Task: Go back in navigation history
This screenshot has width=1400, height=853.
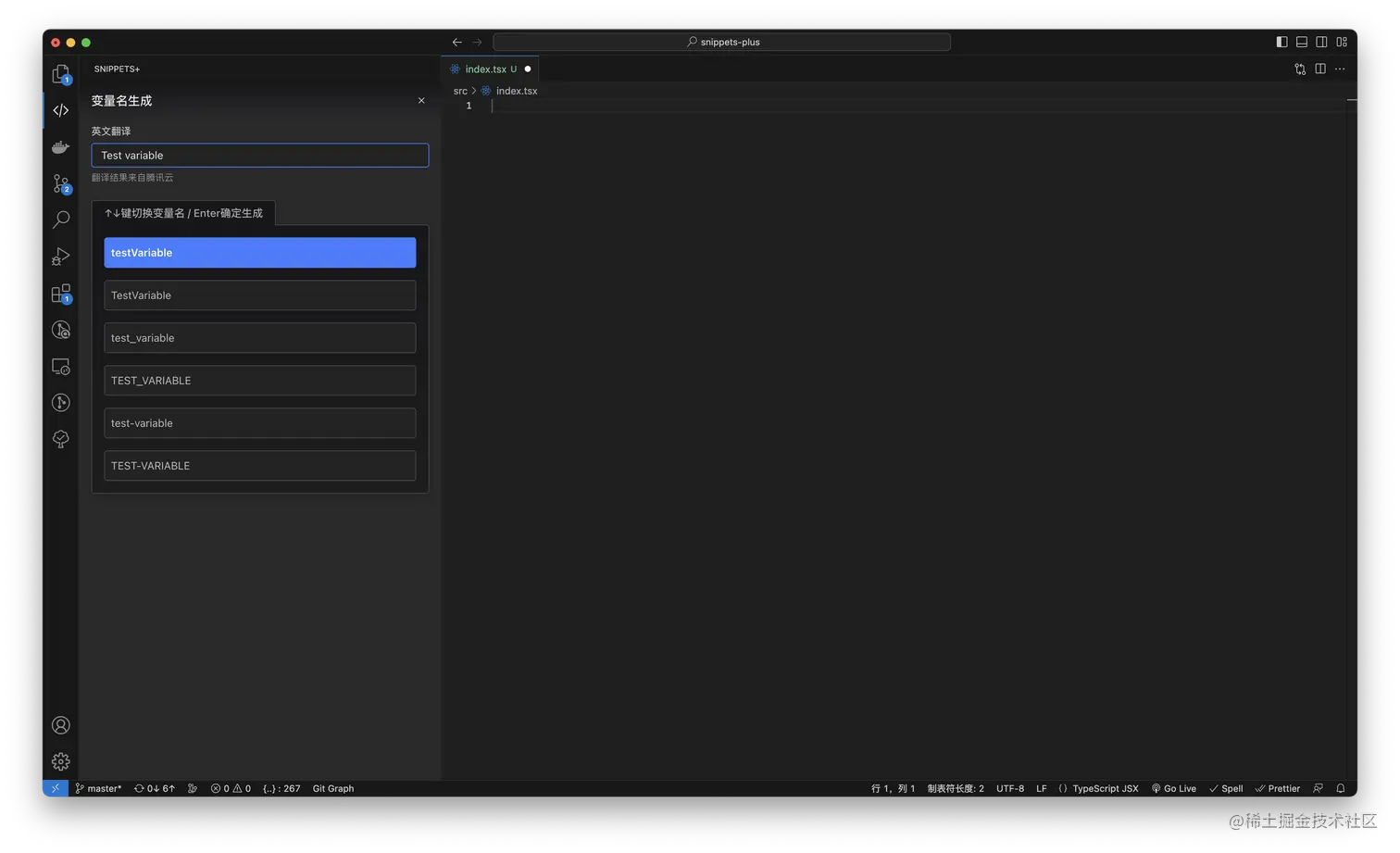Action: [456, 42]
